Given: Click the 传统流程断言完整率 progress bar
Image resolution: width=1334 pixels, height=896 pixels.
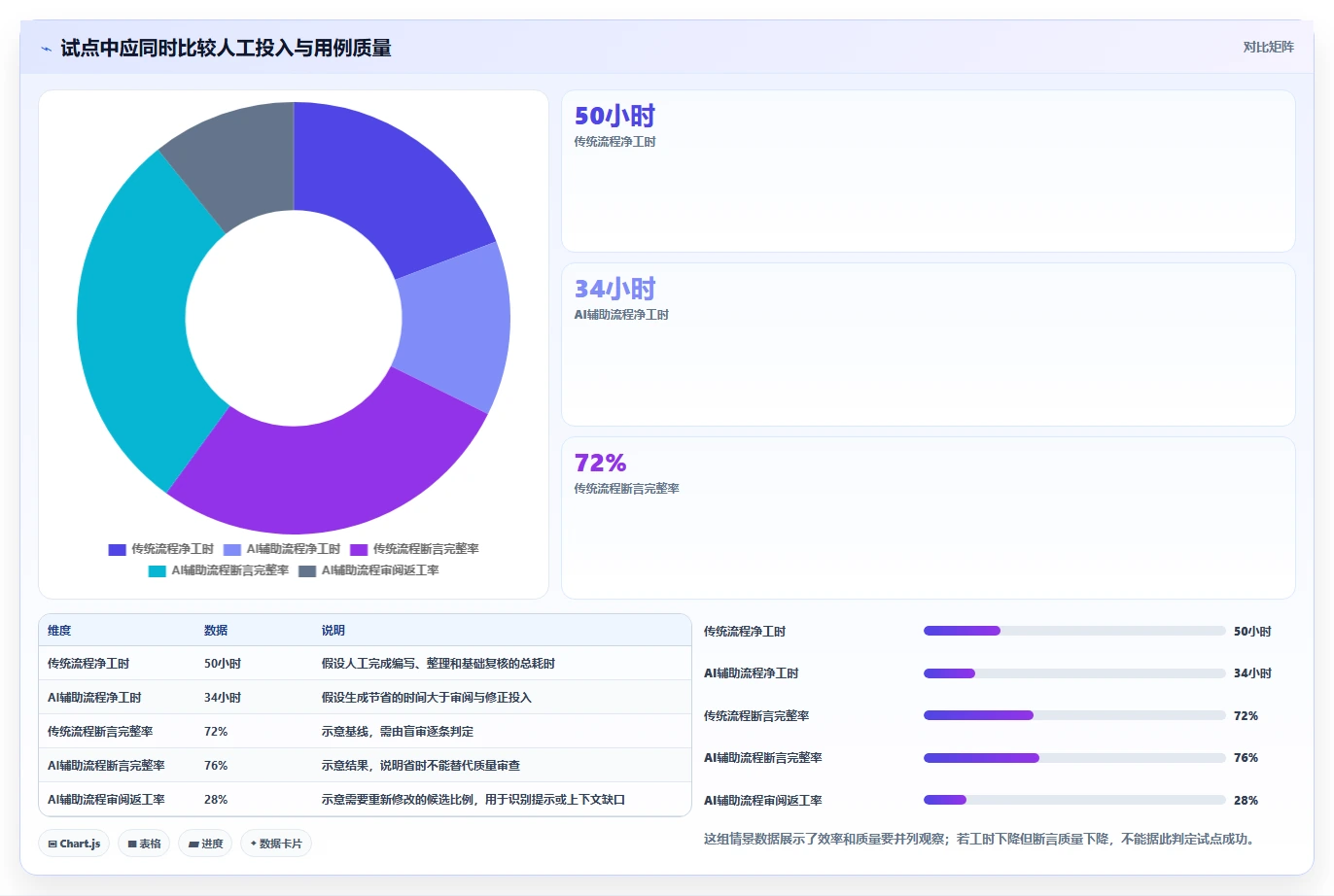Looking at the screenshot, I should pyautogui.click(x=1074, y=715).
